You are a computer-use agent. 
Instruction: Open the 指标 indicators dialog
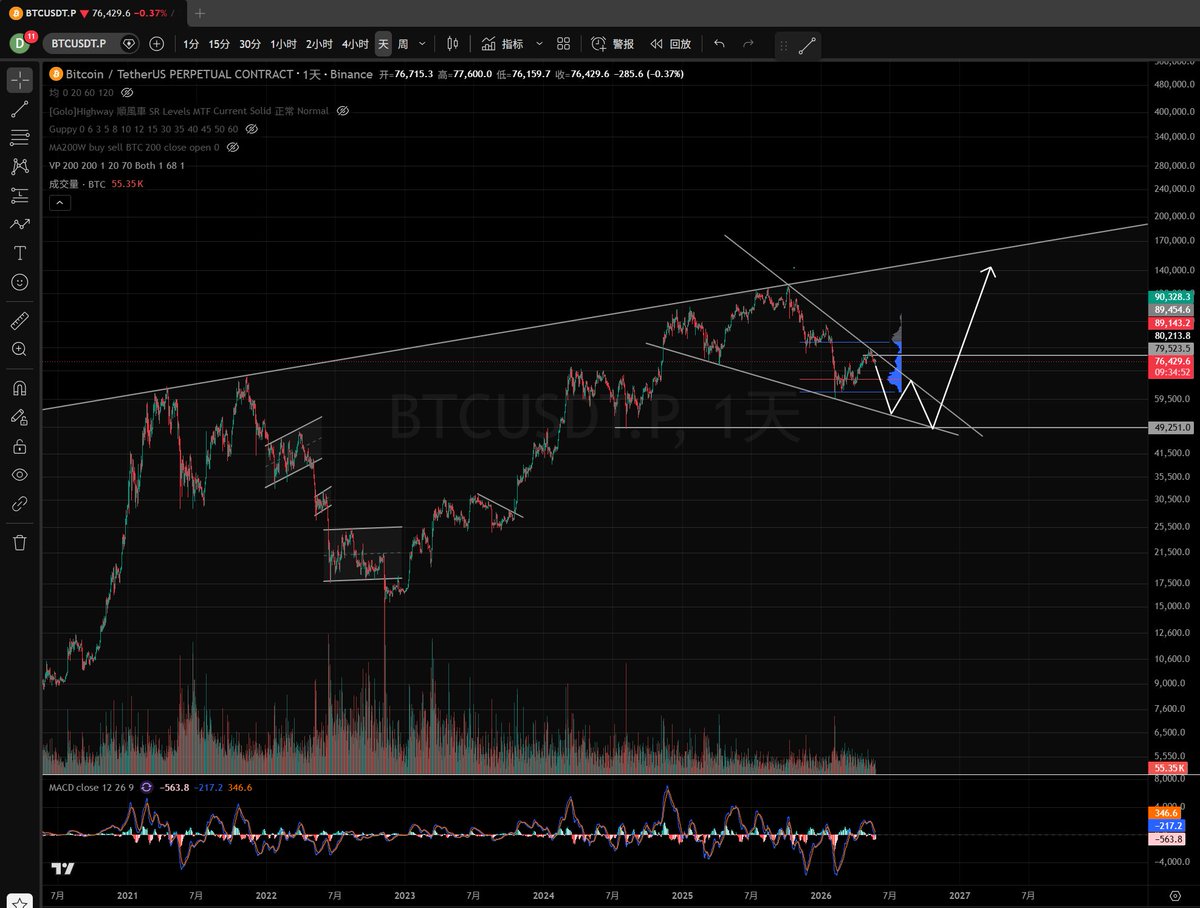[x=502, y=44]
